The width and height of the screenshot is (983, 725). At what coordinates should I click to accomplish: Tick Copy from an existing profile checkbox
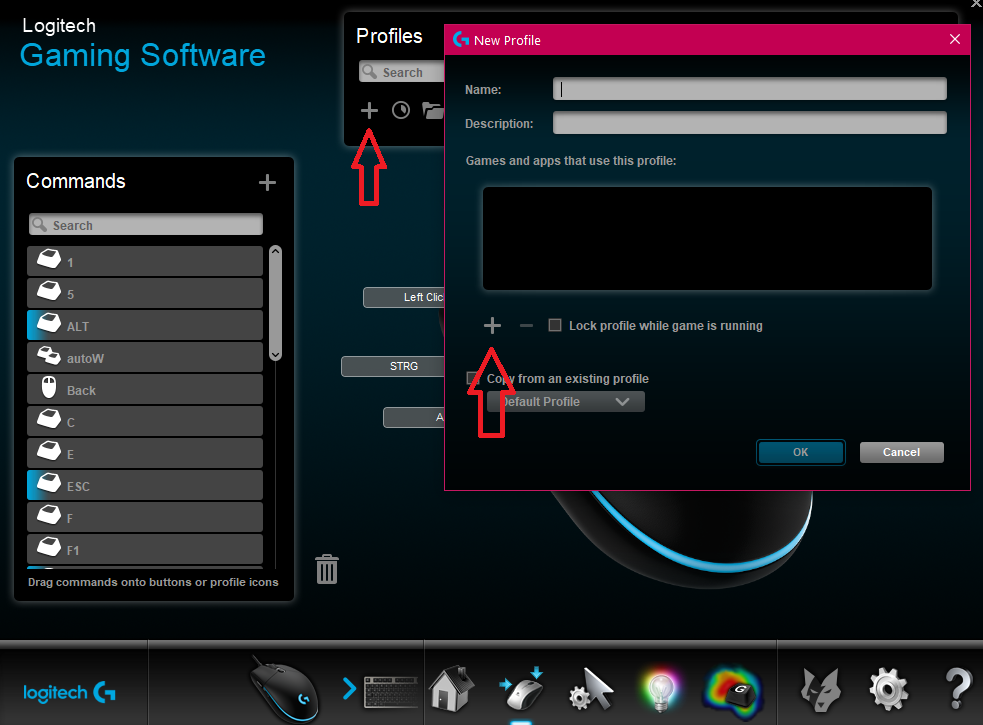[x=473, y=378]
